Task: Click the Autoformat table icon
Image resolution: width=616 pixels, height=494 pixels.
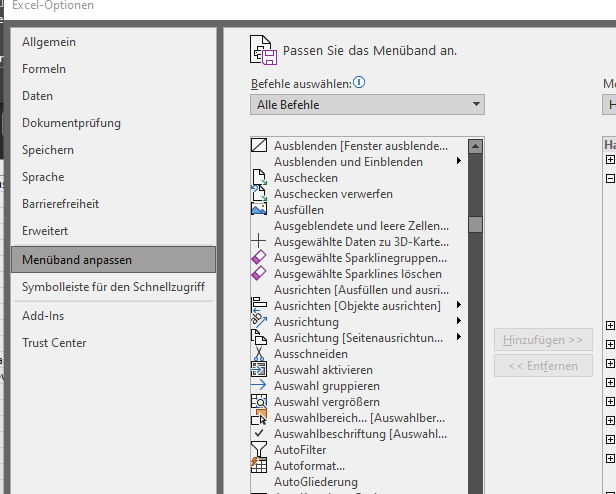Action: click(259, 465)
